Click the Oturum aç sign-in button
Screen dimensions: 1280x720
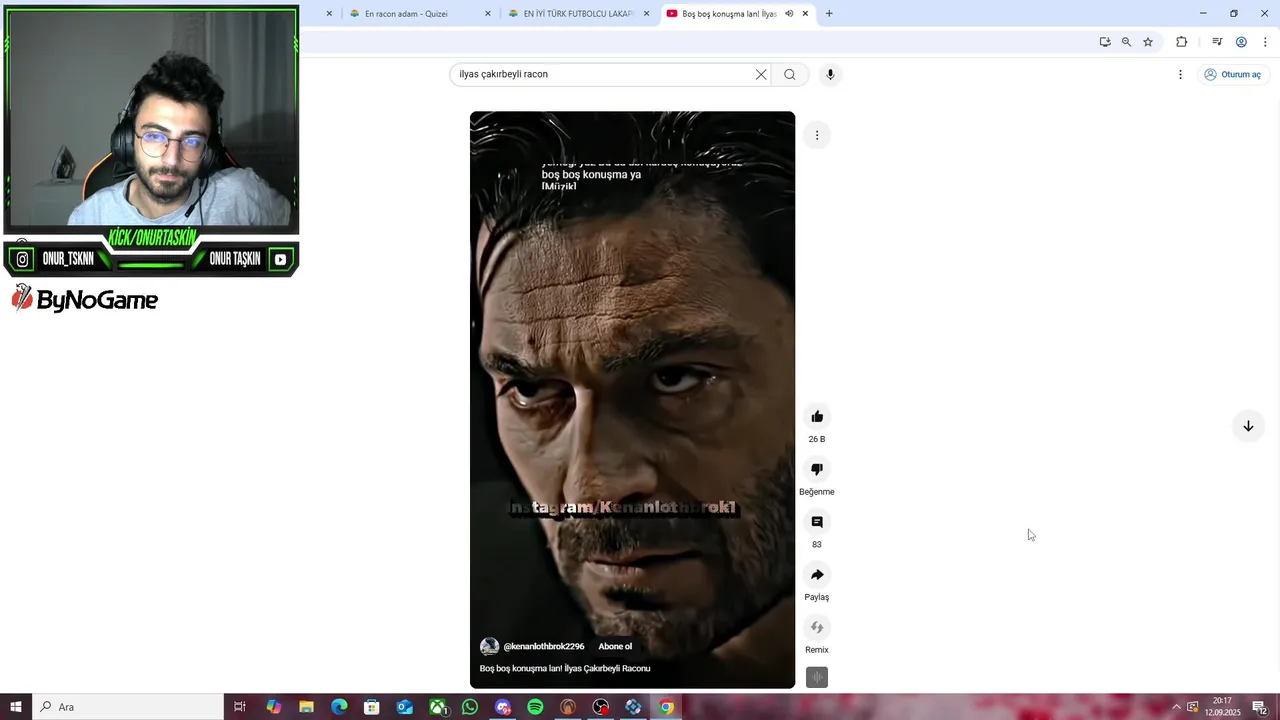[1232, 75]
